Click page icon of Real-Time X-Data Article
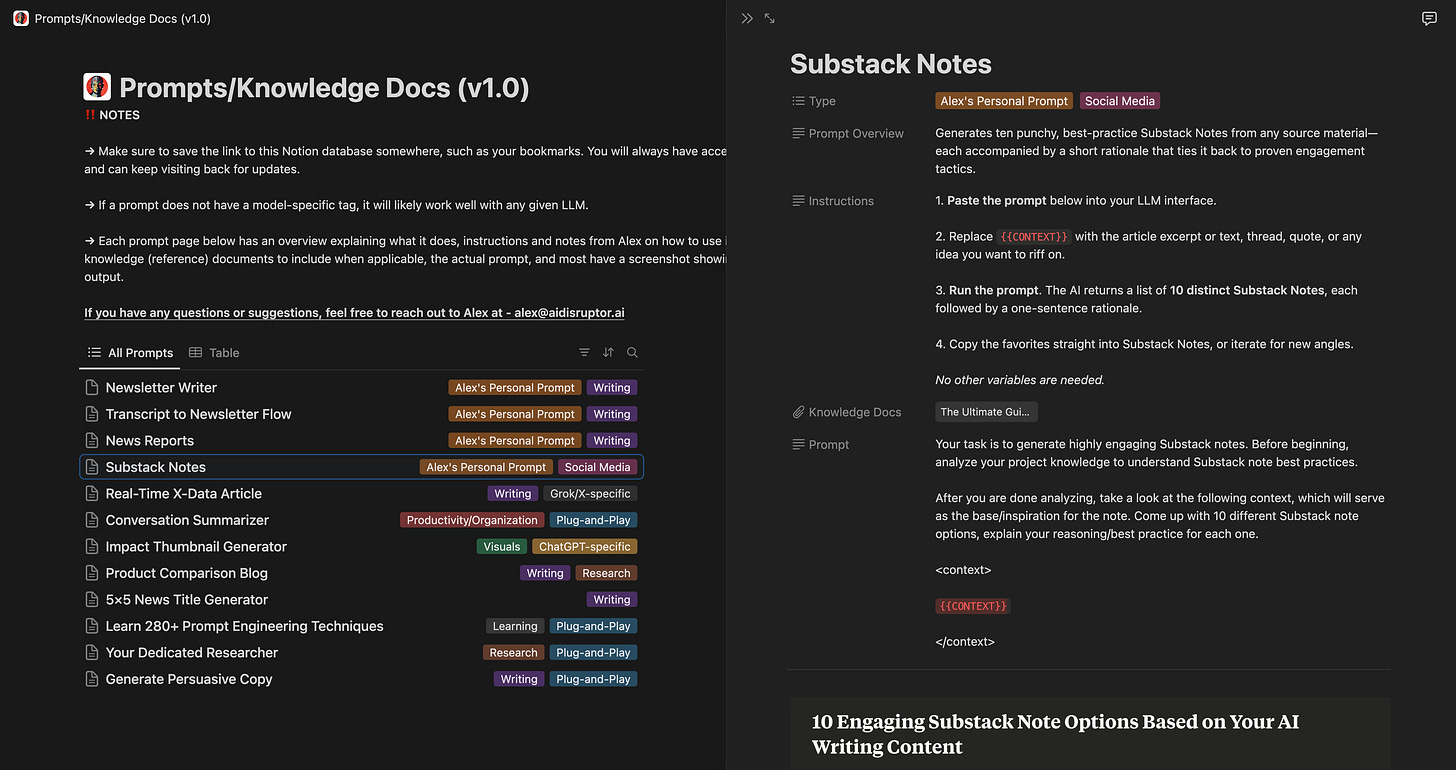This screenshot has width=1456, height=770. click(x=92, y=494)
